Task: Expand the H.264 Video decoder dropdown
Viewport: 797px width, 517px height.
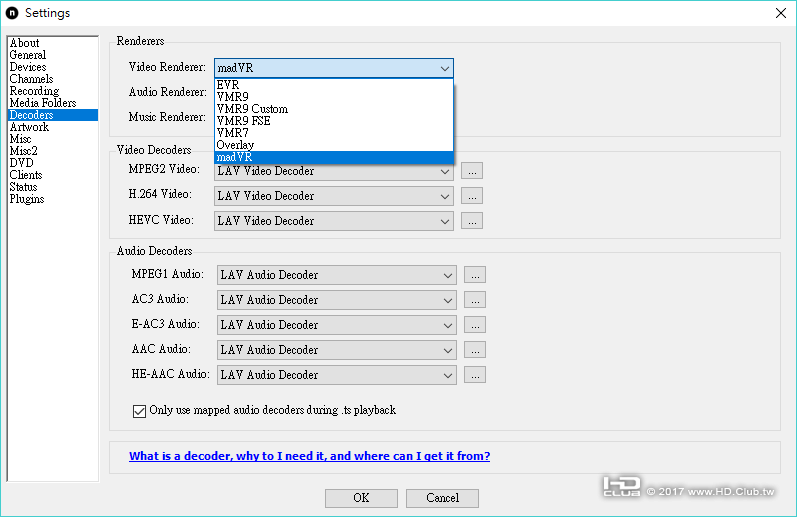Action: 333,196
